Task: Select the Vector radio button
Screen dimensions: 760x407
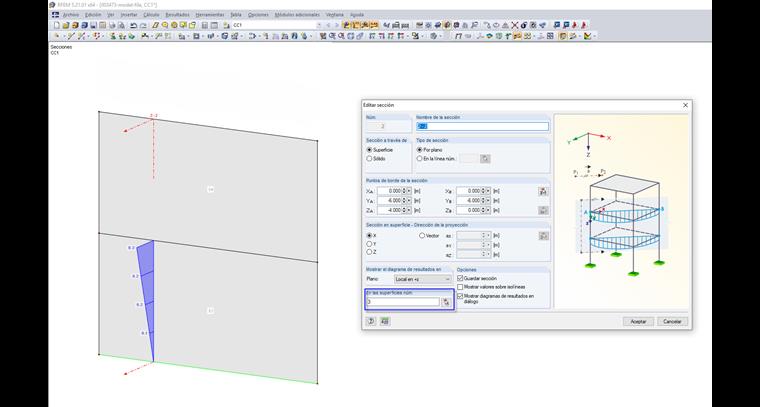Action: pyautogui.click(x=422, y=235)
